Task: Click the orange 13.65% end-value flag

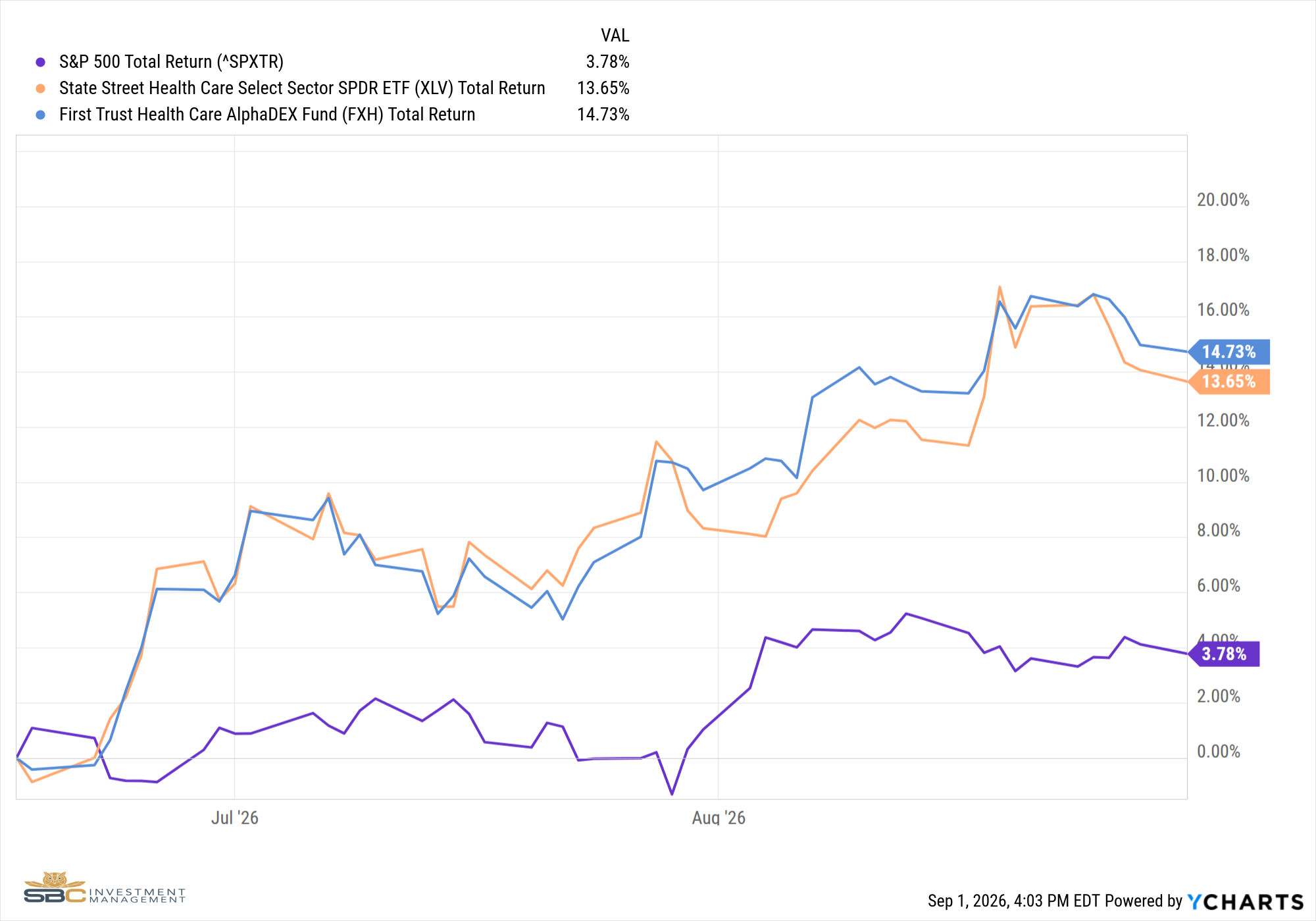Action: click(1229, 381)
